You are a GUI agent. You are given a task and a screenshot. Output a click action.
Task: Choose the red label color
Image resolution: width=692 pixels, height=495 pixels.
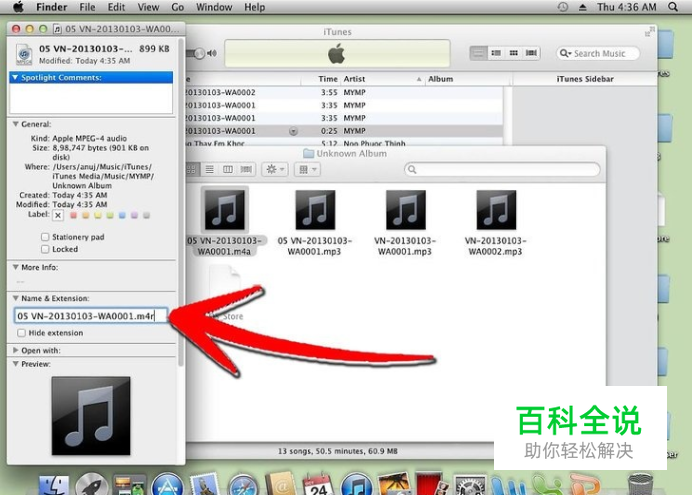74,215
